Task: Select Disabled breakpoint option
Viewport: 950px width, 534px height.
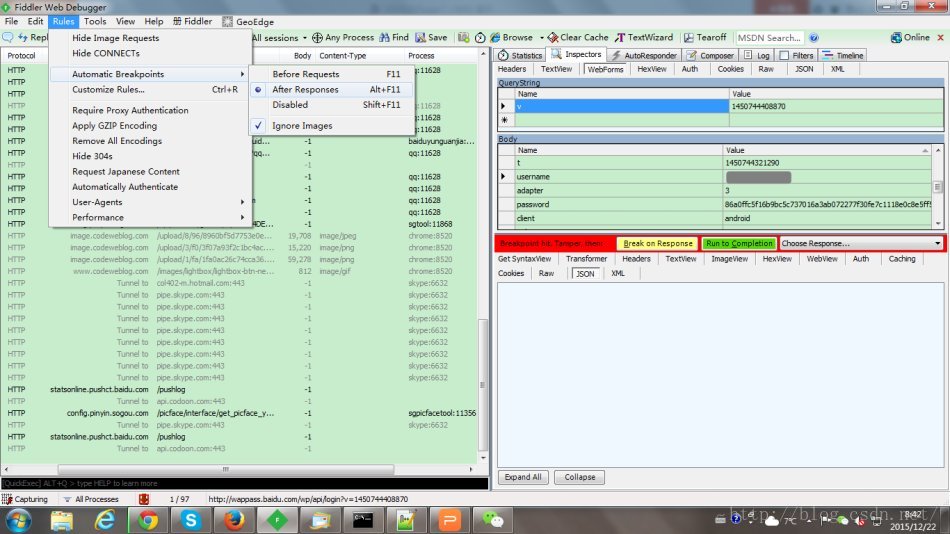Action: [331, 104]
